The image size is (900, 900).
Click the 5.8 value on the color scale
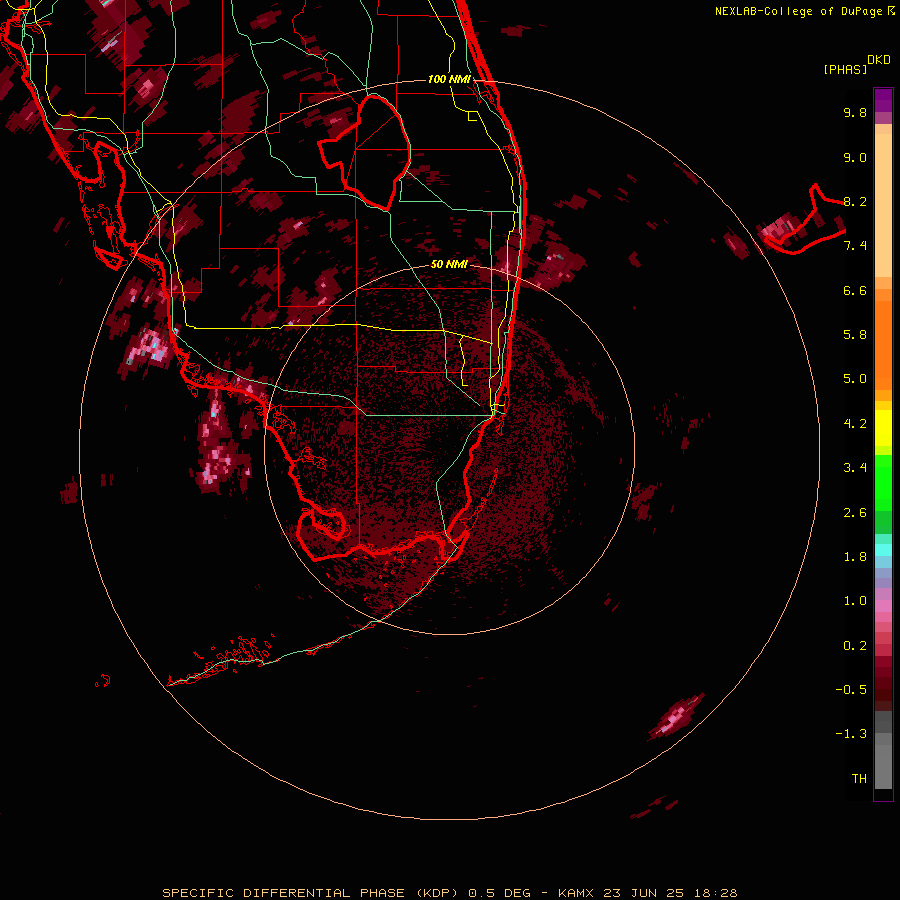tap(855, 335)
